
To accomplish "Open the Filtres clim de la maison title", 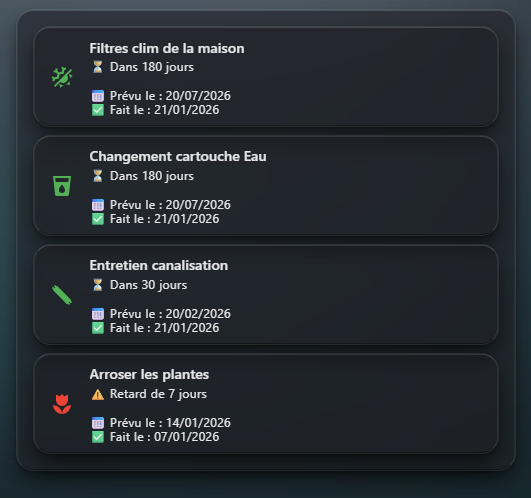I will (x=167, y=48).
